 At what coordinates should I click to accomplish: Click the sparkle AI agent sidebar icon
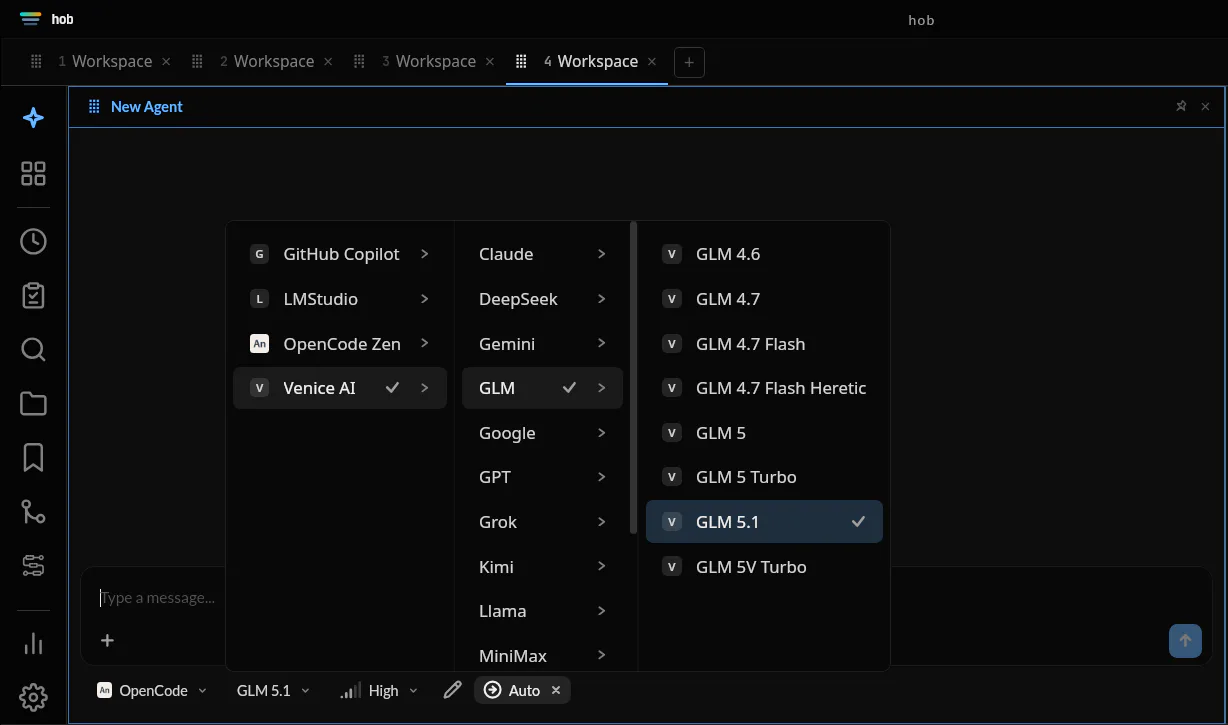pyautogui.click(x=33, y=118)
